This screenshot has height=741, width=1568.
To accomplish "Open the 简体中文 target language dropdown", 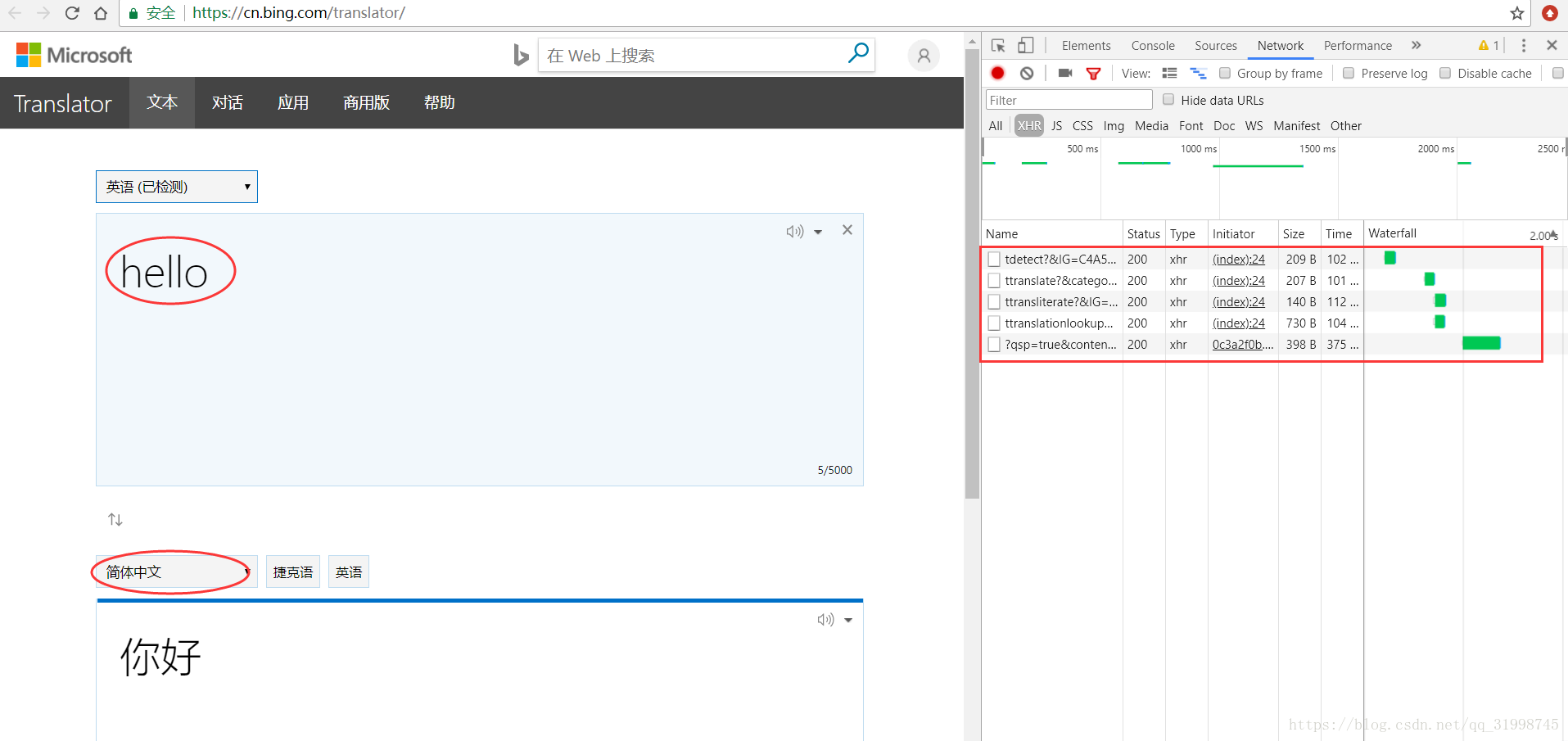I will click(x=177, y=572).
